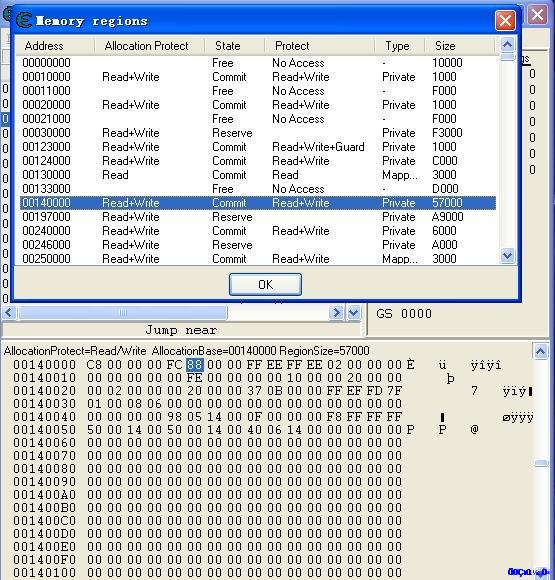Click the disassembler's horizontal scroll left arrow

pos(9,313)
